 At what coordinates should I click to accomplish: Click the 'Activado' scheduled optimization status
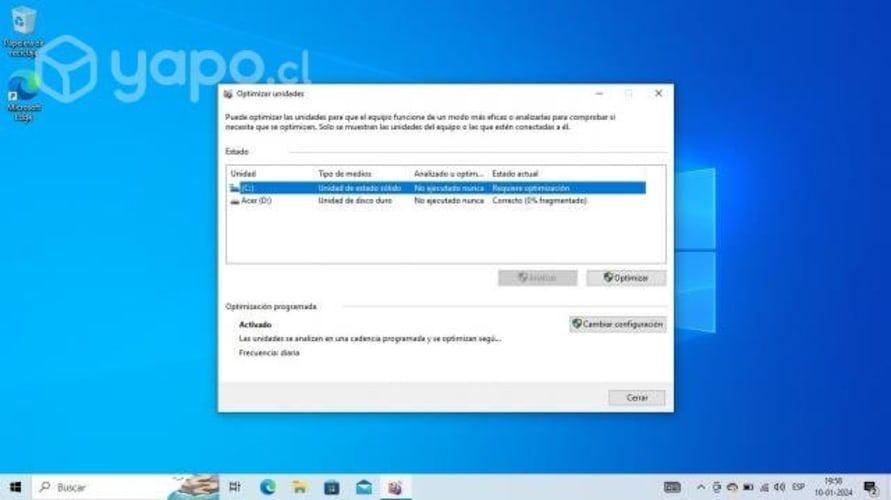[255, 324]
